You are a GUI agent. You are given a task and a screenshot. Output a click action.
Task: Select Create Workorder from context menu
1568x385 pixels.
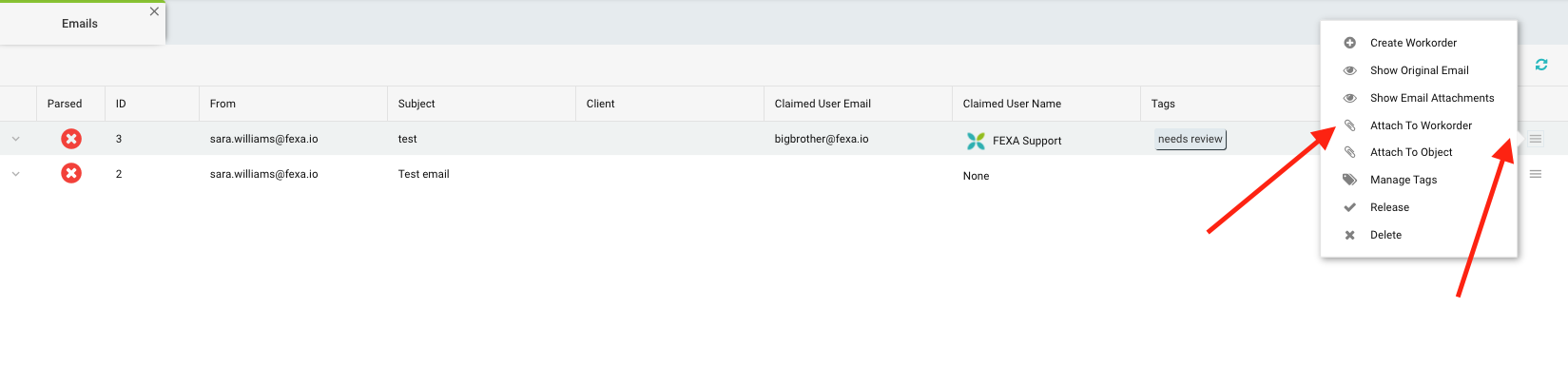click(x=1413, y=43)
